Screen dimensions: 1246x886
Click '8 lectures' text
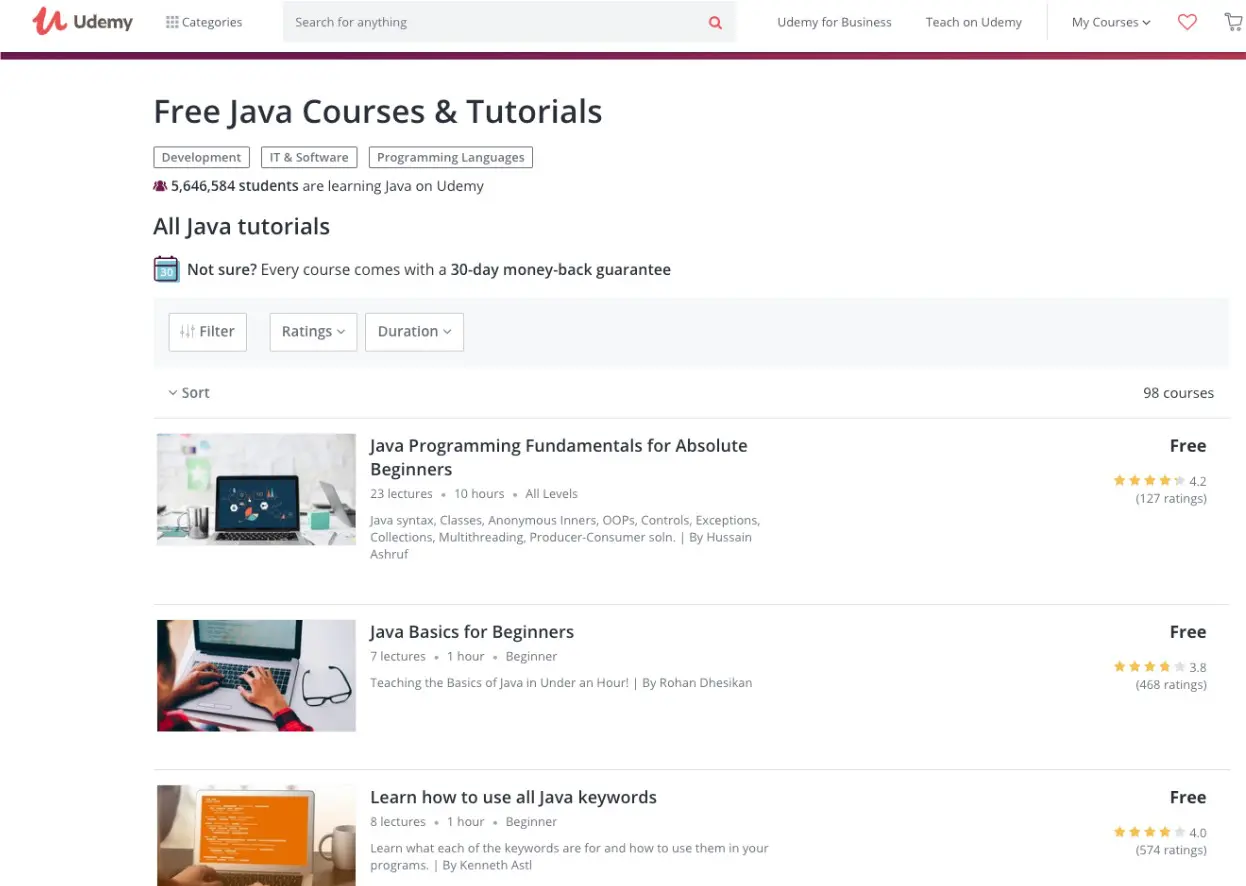[397, 822]
